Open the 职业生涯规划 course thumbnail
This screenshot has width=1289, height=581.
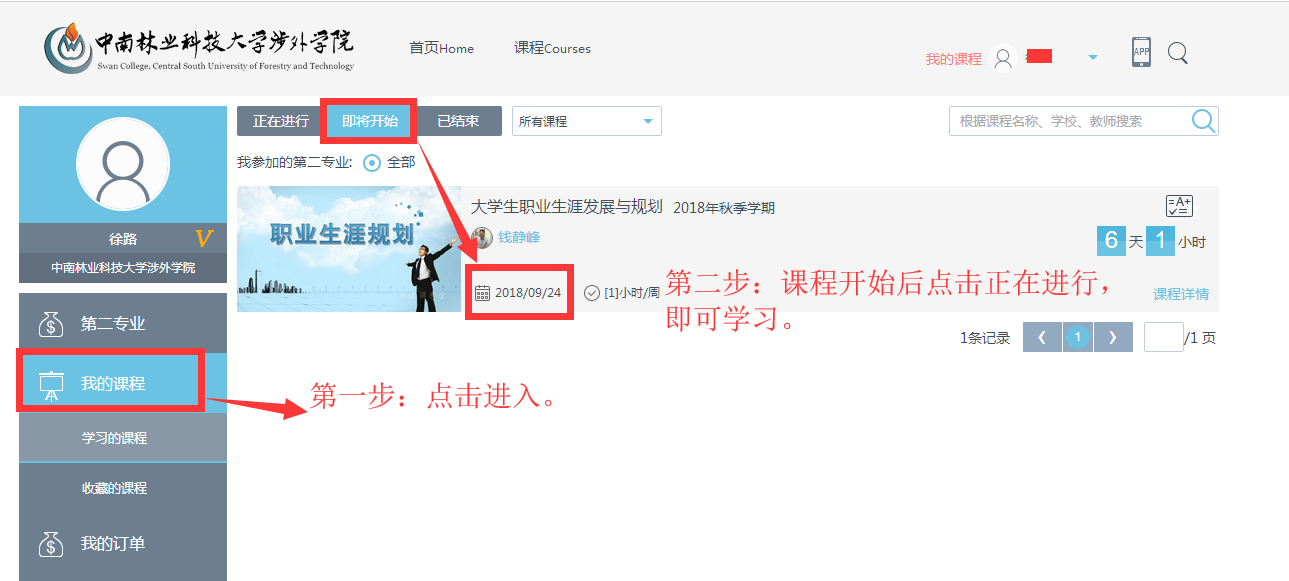click(348, 248)
